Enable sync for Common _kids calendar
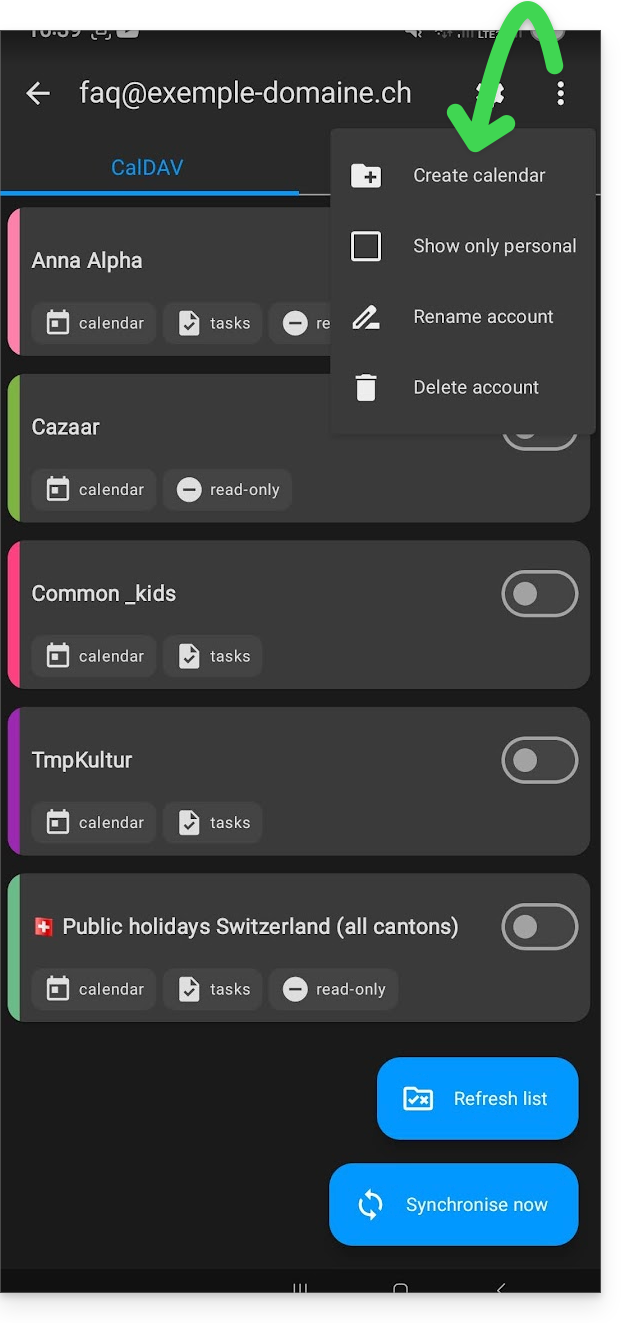Viewport: 631px width, 1323px height. click(539, 594)
